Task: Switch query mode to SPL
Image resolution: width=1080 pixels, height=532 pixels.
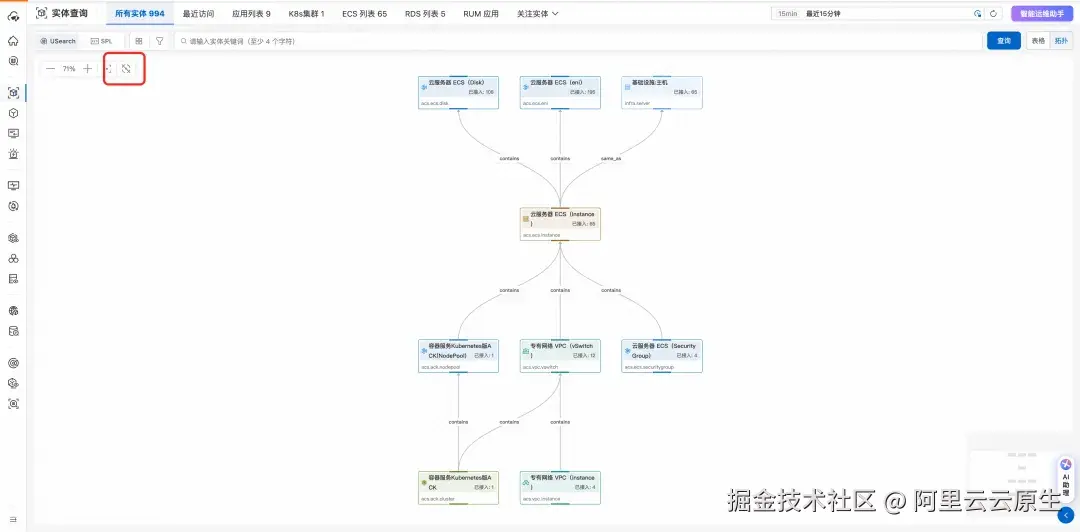Action: point(101,41)
